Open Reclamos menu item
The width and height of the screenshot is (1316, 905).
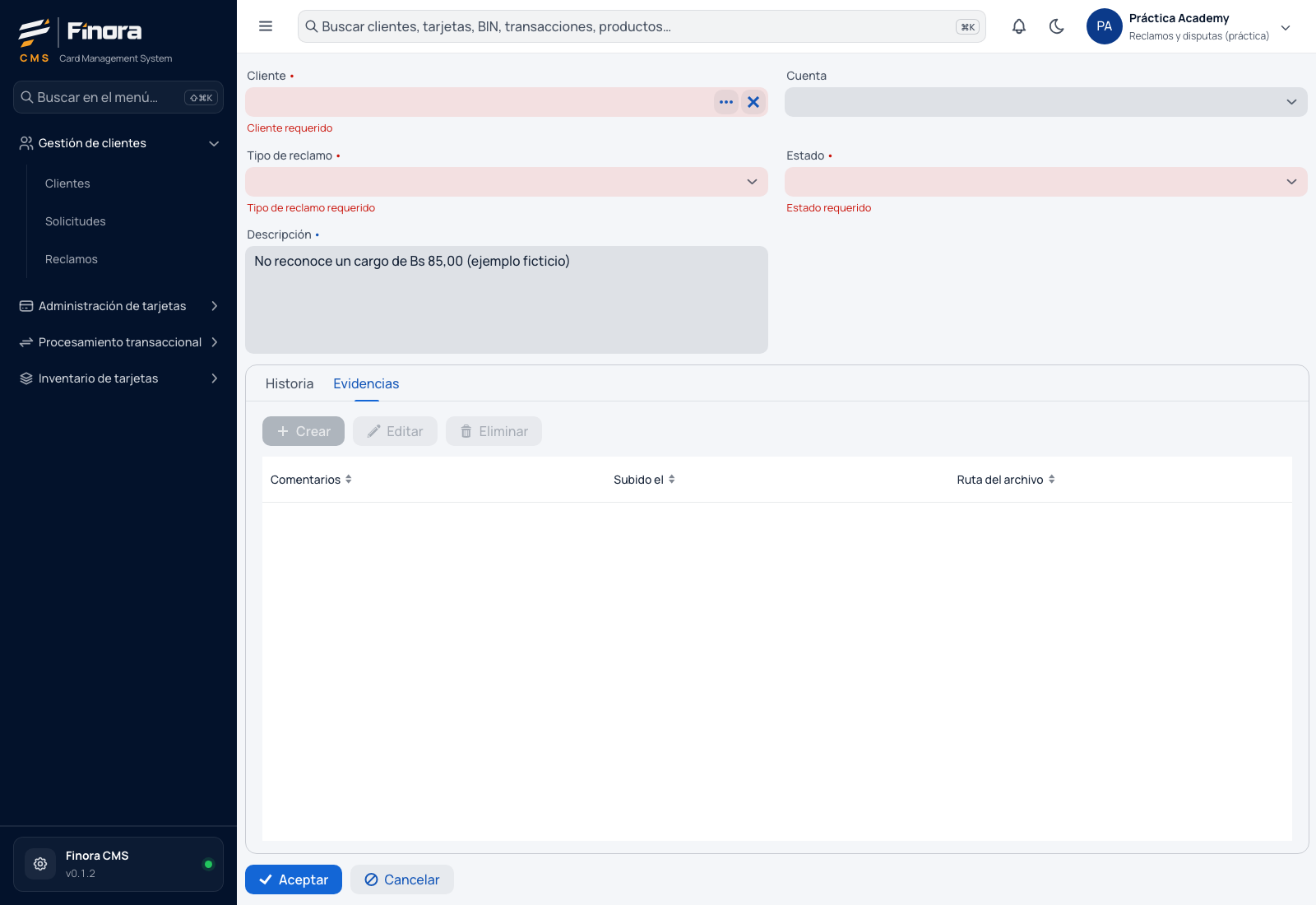pos(72,259)
